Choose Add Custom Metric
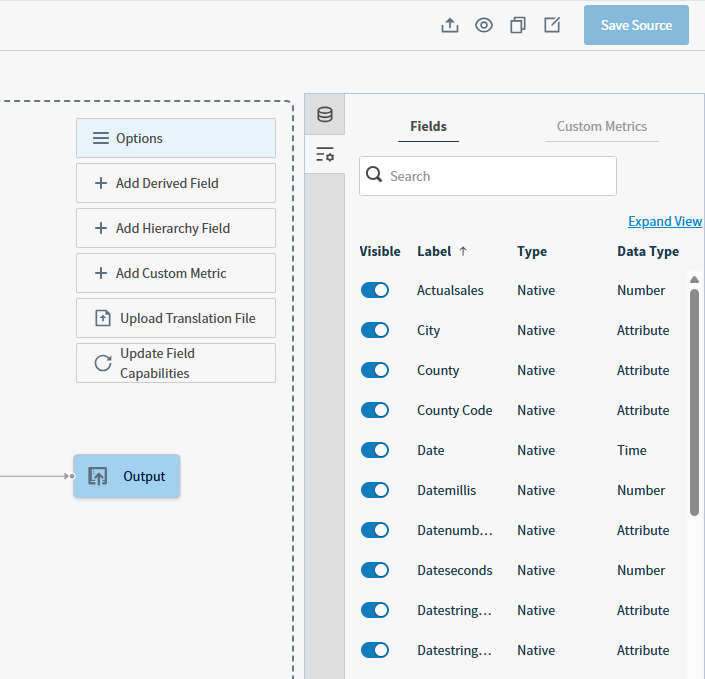Viewport: 705px width, 679px height. pyautogui.click(x=176, y=273)
